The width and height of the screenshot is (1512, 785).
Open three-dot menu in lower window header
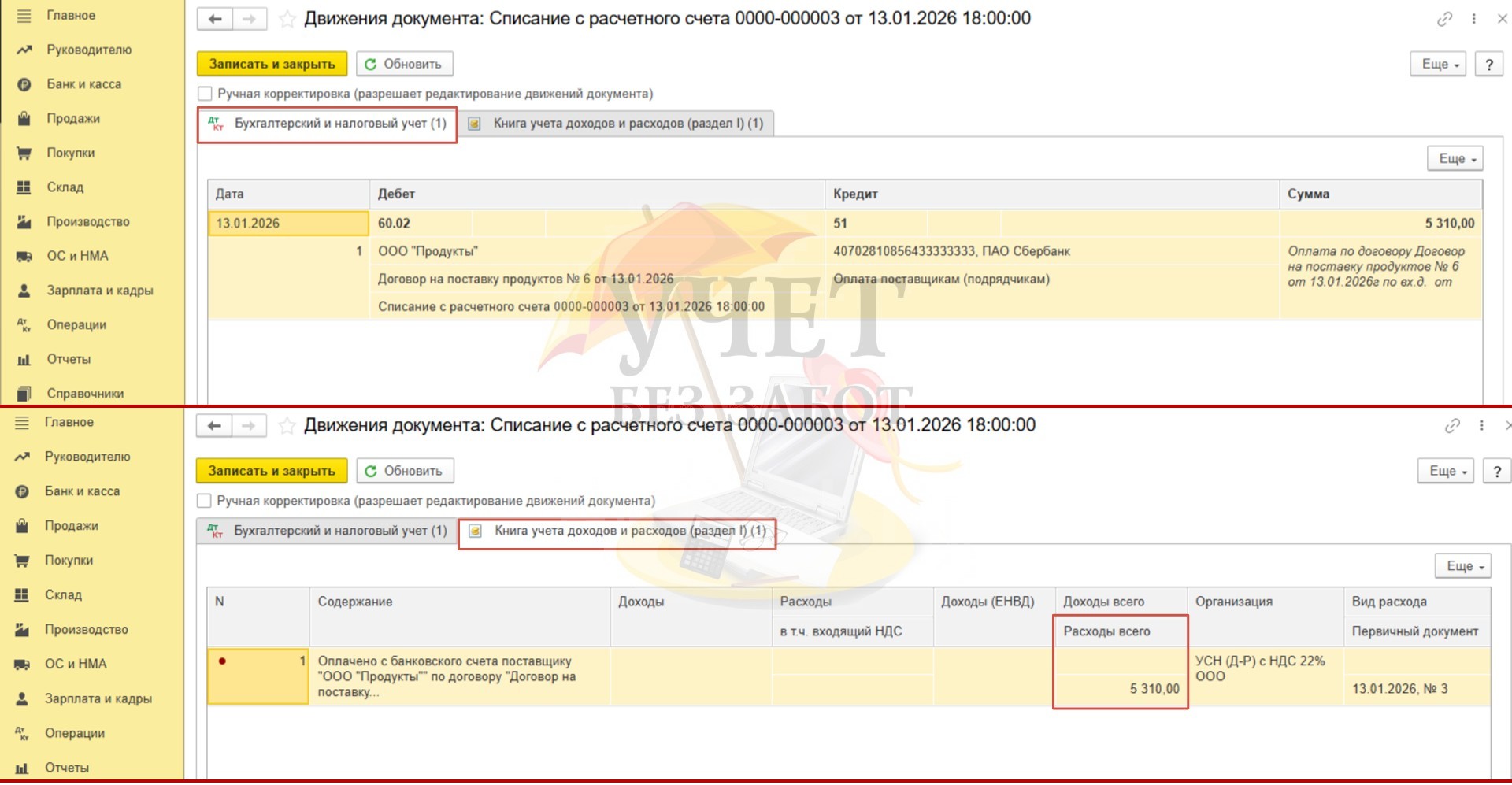(x=1481, y=426)
